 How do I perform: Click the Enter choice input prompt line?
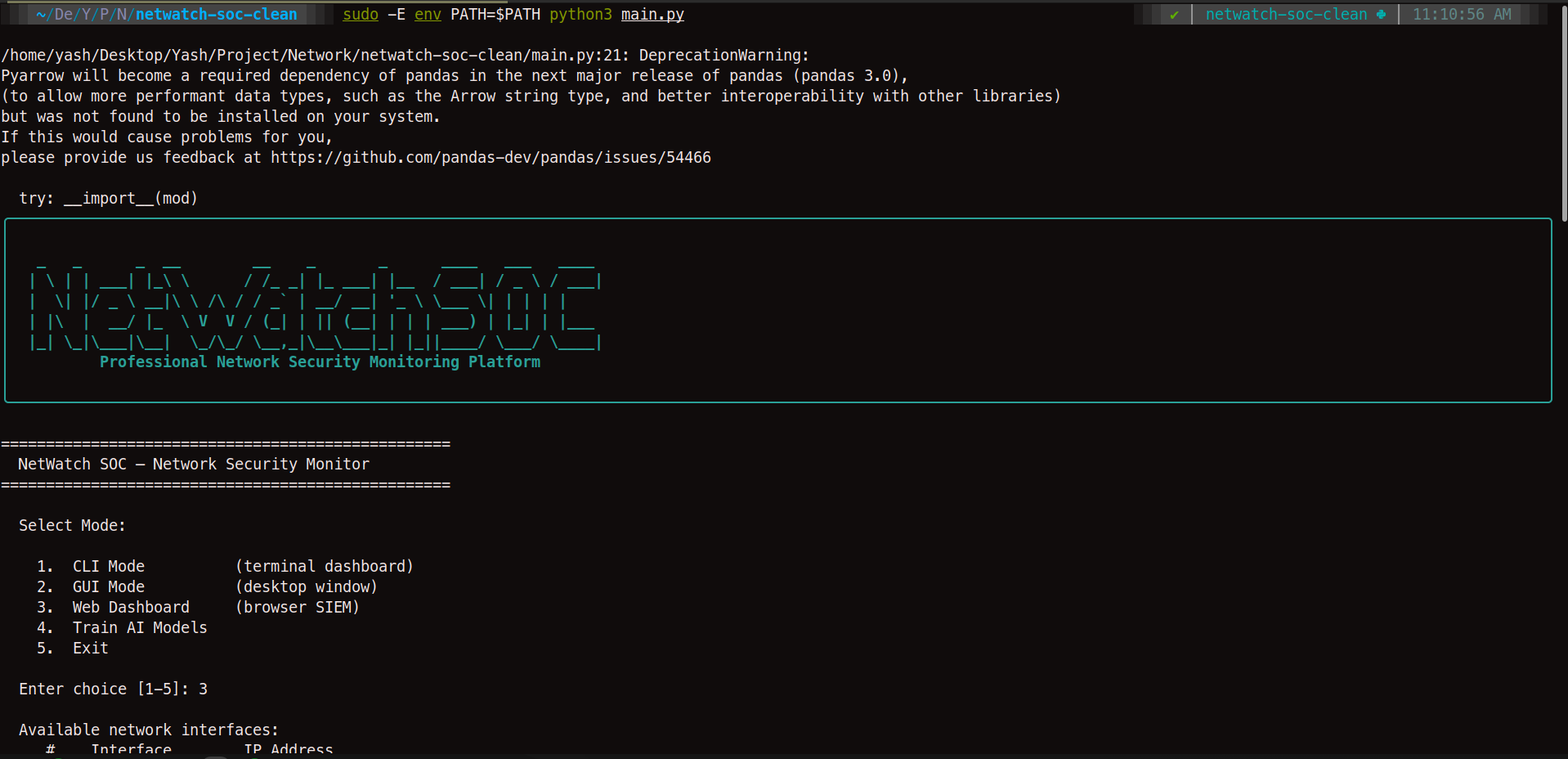tap(113, 689)
